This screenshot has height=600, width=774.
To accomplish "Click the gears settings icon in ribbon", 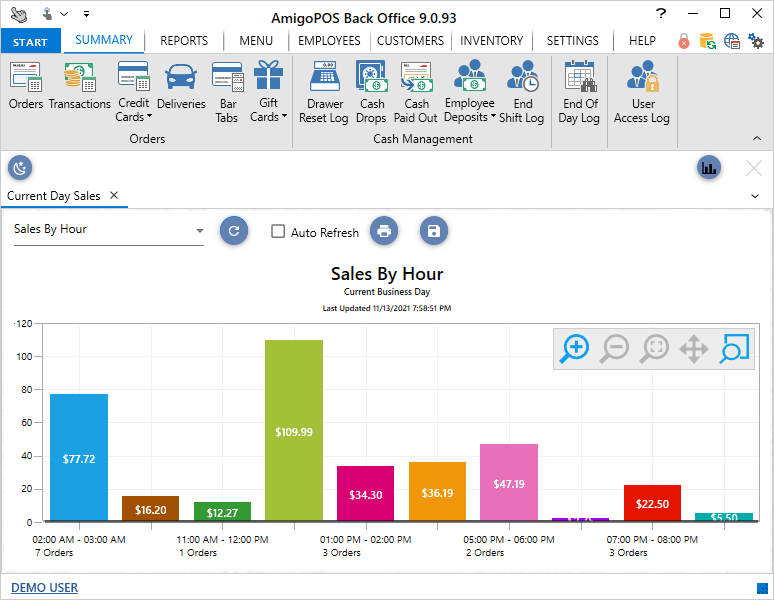I will coord(756,41).
